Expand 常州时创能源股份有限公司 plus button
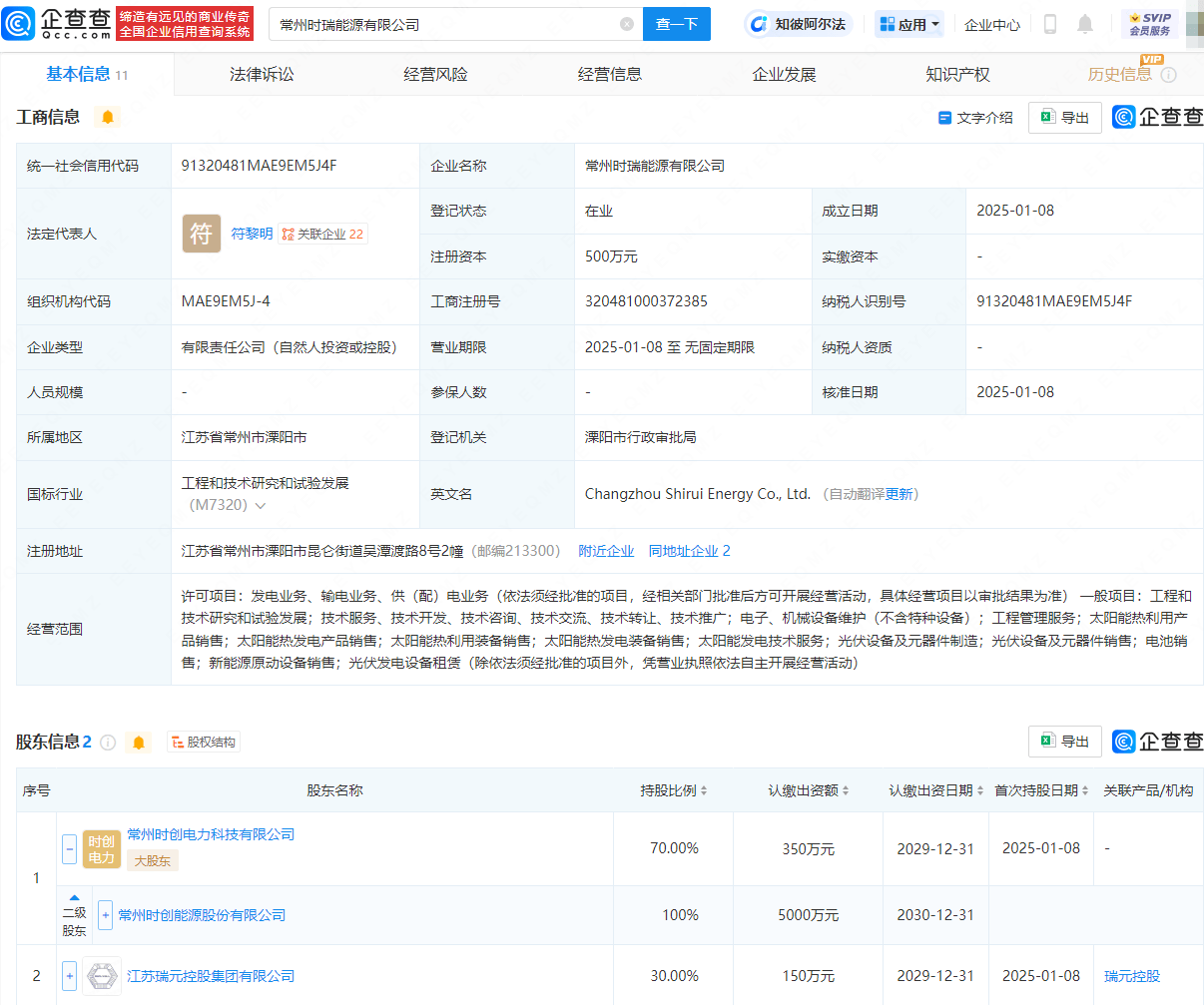This screenshot has width=1204, height=1005. click(106, 915)
